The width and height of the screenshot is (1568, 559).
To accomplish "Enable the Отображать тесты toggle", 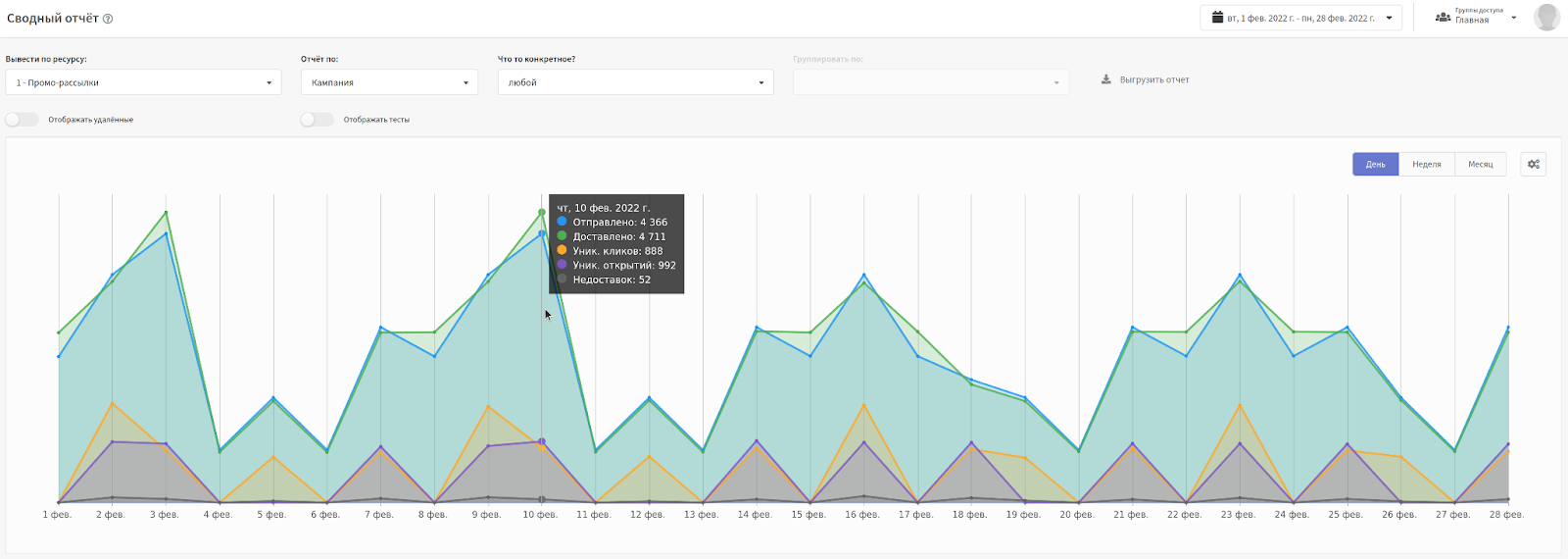I will 317,120.
